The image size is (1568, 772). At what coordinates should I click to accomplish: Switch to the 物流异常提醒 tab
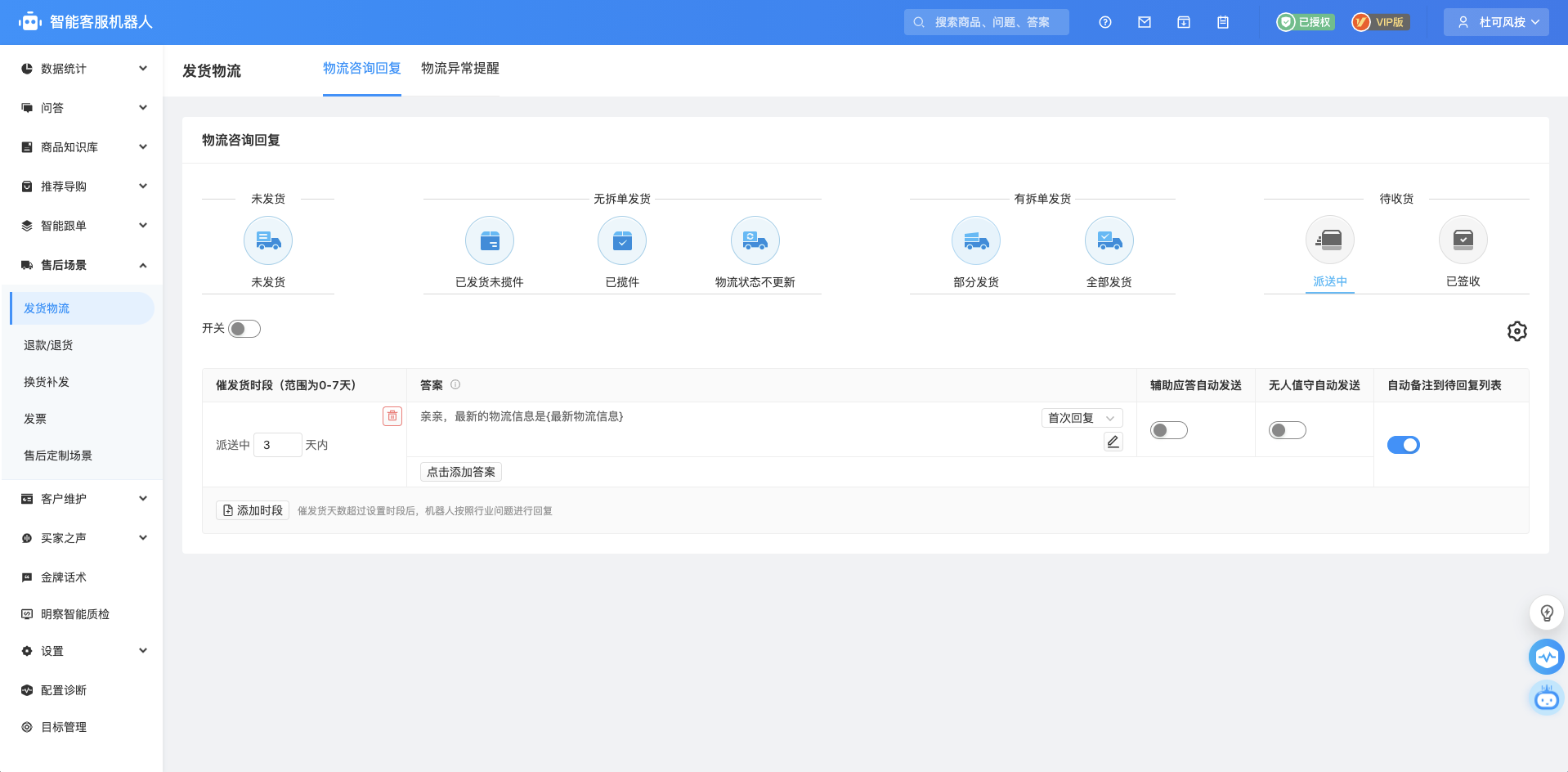click(x=460, y=69)
